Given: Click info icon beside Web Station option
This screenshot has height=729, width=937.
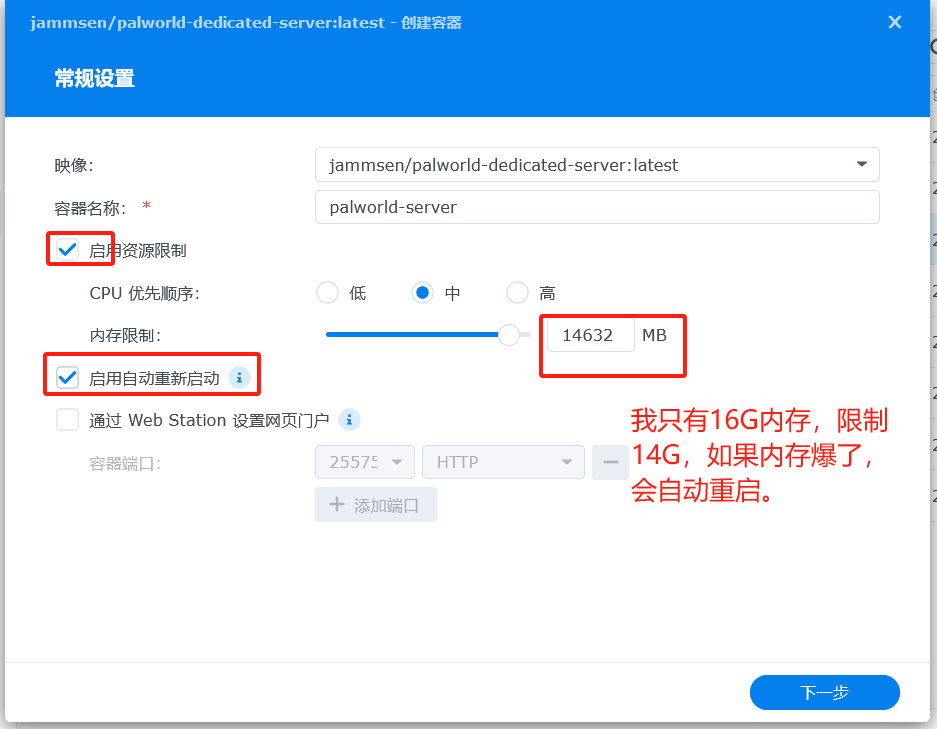Looking at the screenshot, I should point(349,420).
